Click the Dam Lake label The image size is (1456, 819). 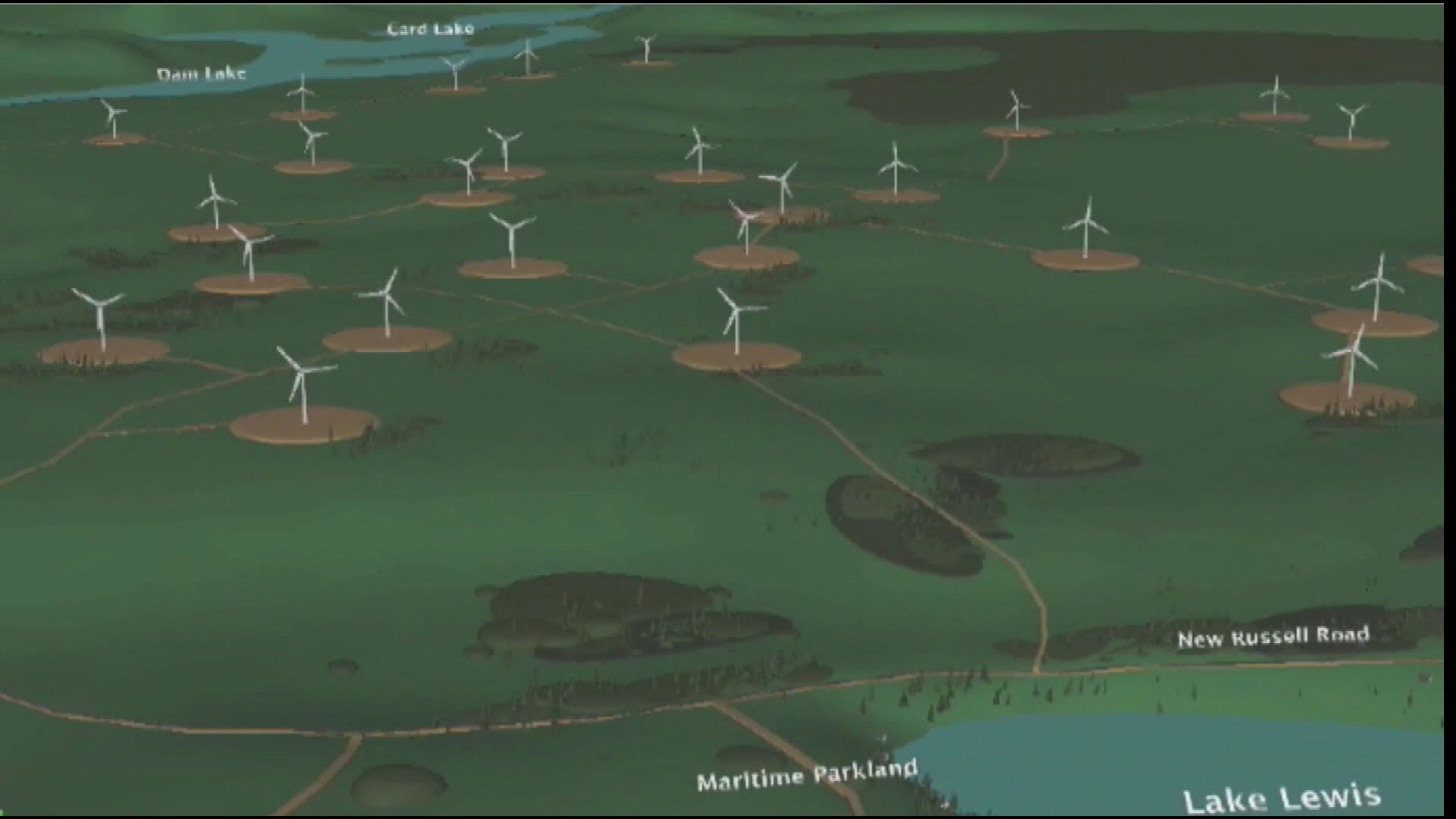(x=201, y=74)
